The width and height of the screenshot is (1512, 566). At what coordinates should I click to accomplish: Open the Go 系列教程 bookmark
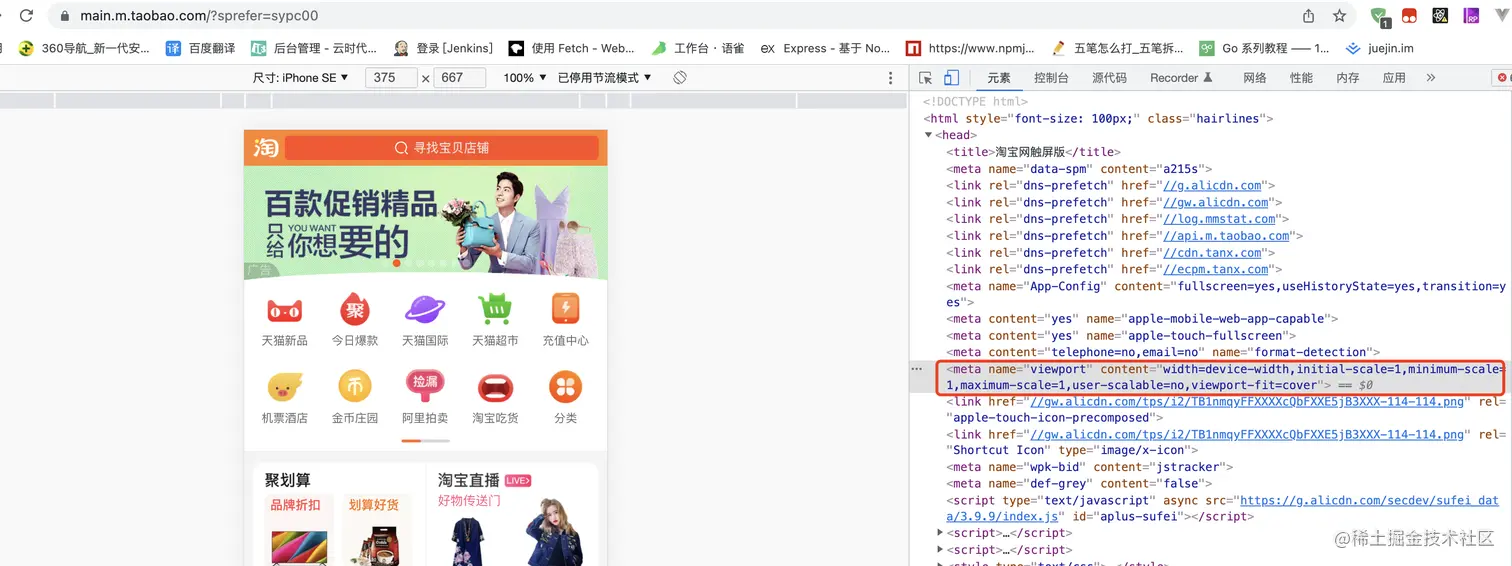click(1265, 48)
